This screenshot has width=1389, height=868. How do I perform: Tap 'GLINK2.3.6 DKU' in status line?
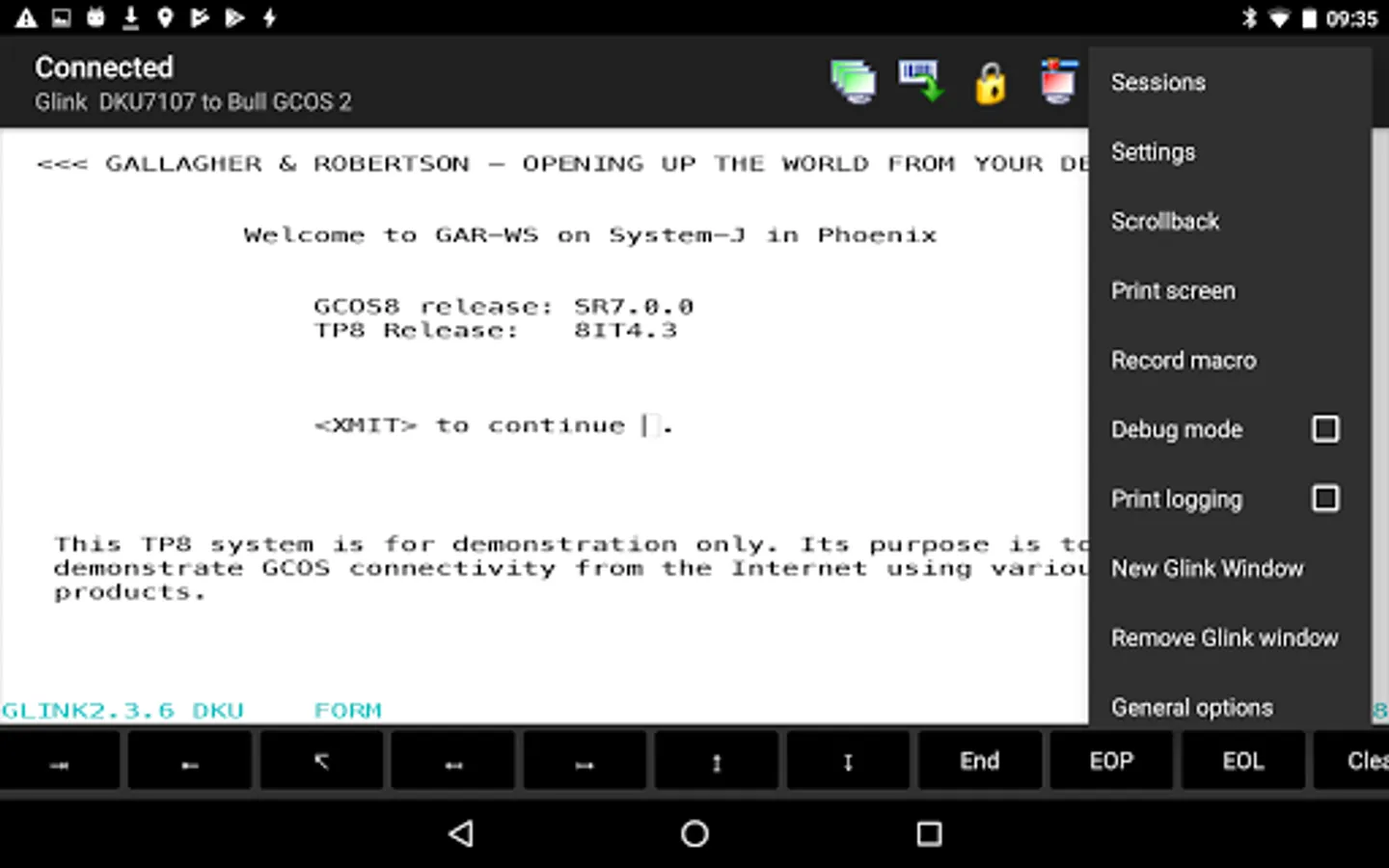pyautogui.click(x=123, y=711)
